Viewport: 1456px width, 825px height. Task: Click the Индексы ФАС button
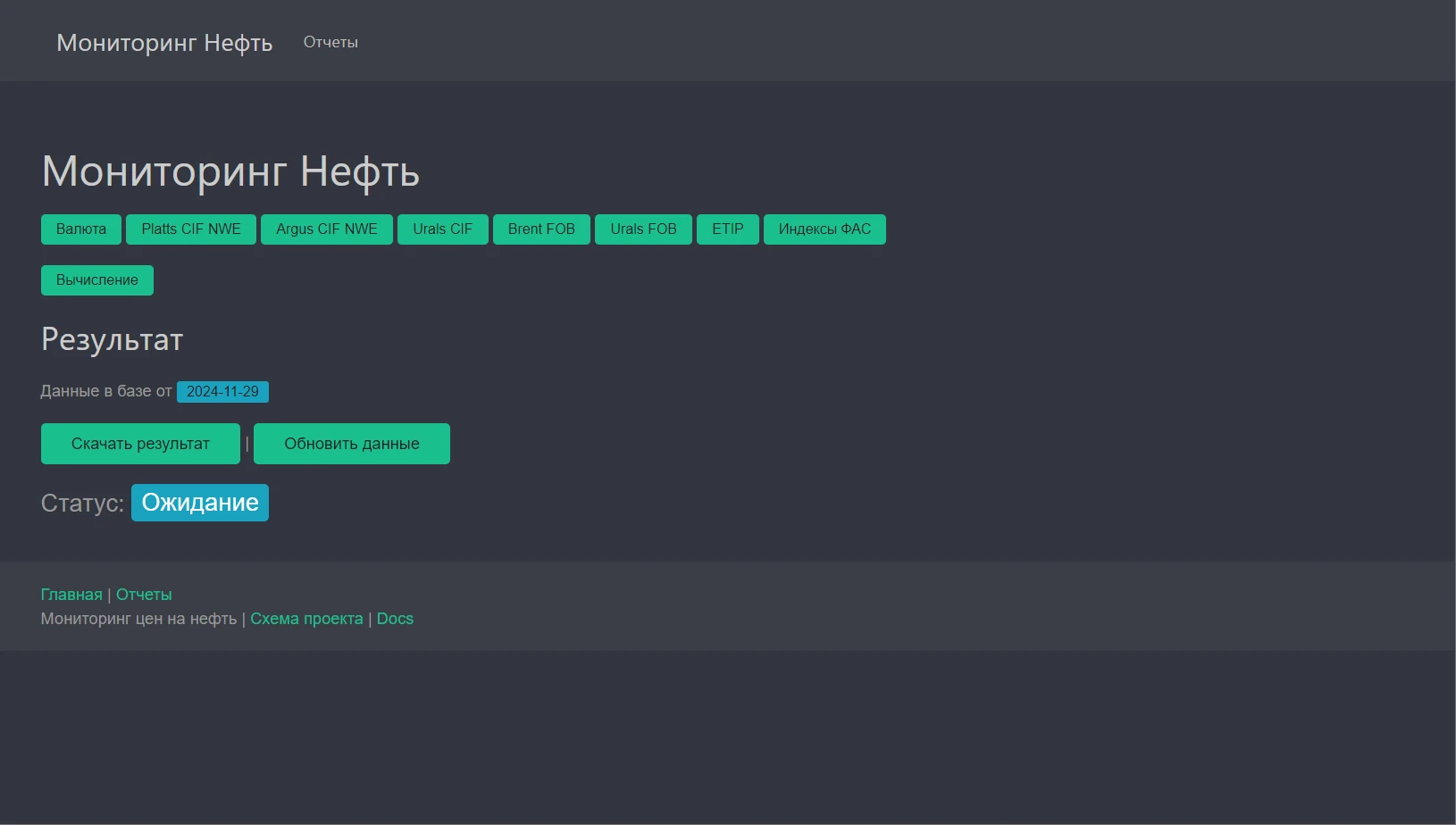tap(824, 229)
